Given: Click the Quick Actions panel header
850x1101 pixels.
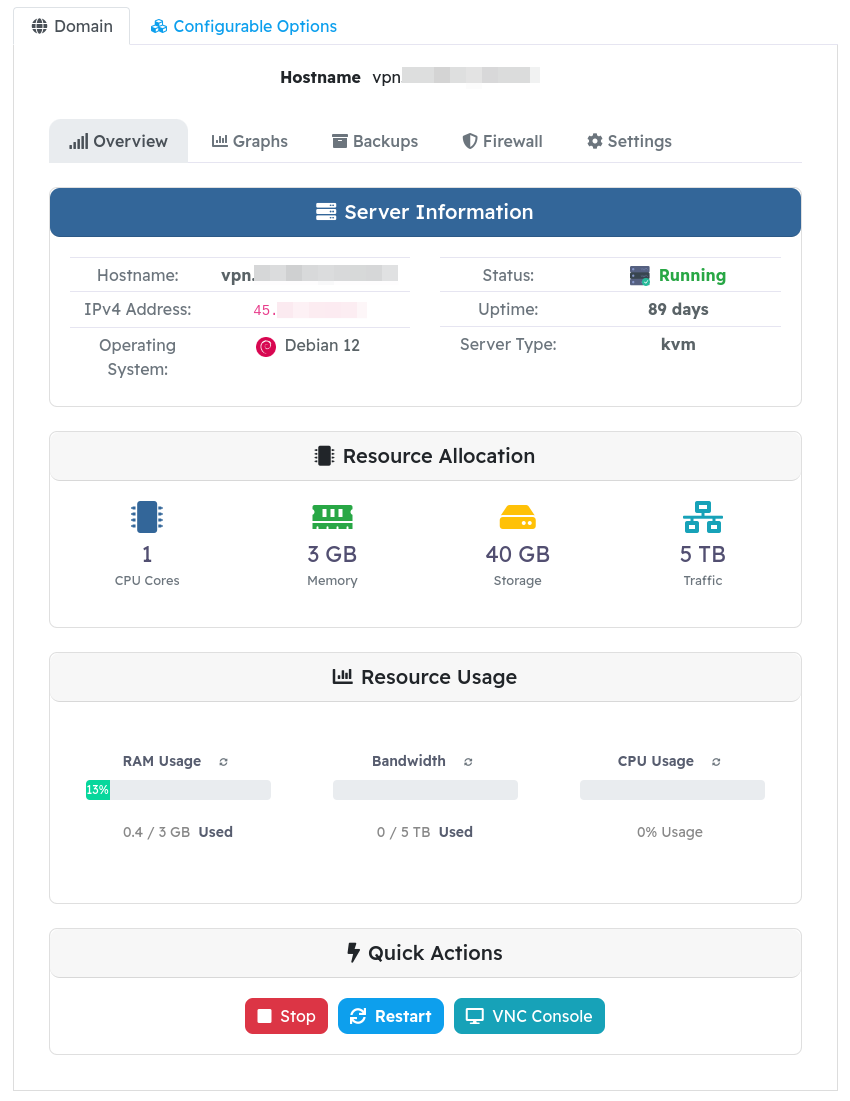Looking at the screenshot, I should 425,953.
